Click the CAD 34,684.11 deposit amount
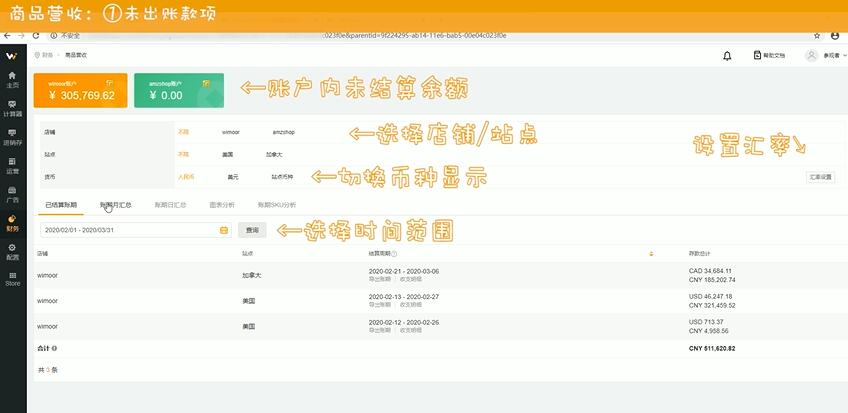 pos(710,271)
